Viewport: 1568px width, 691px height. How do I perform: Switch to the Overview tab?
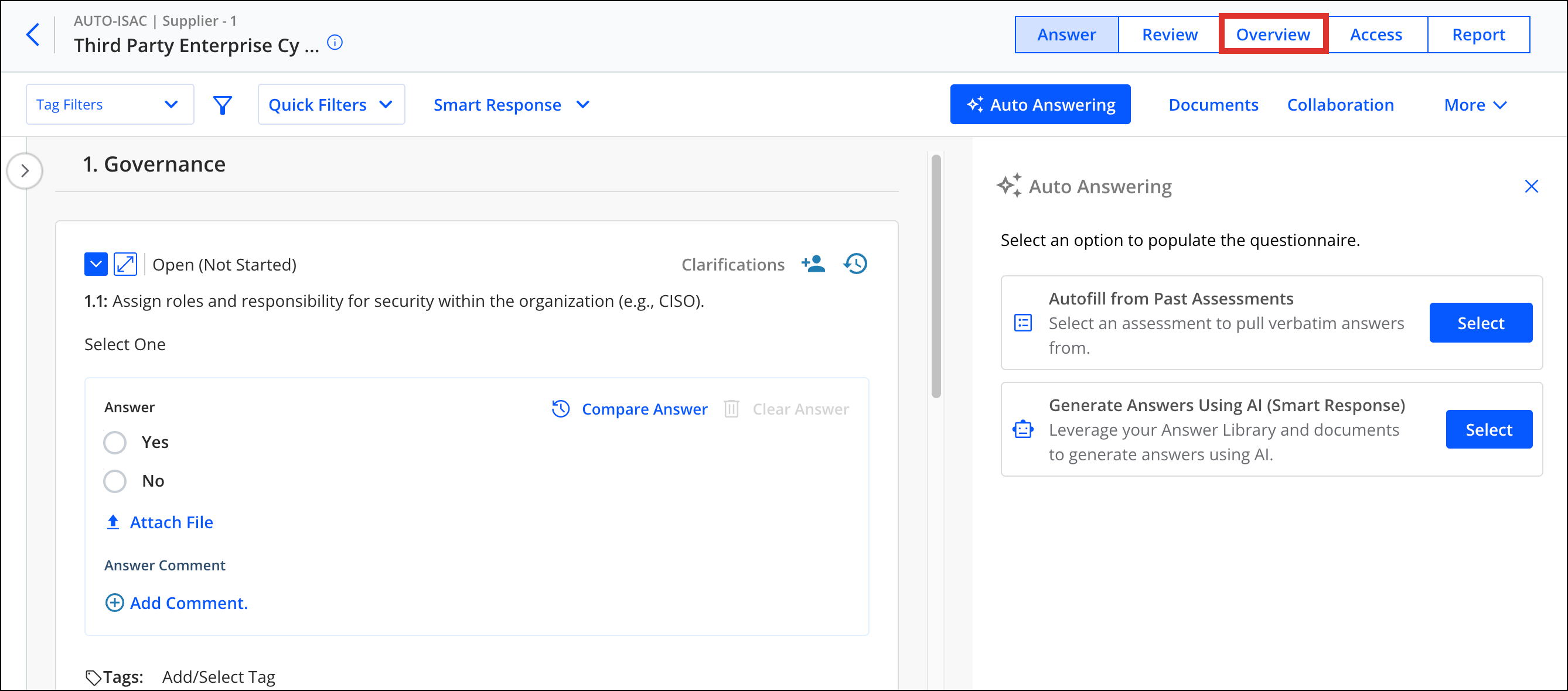click(x=1273, y=35)
